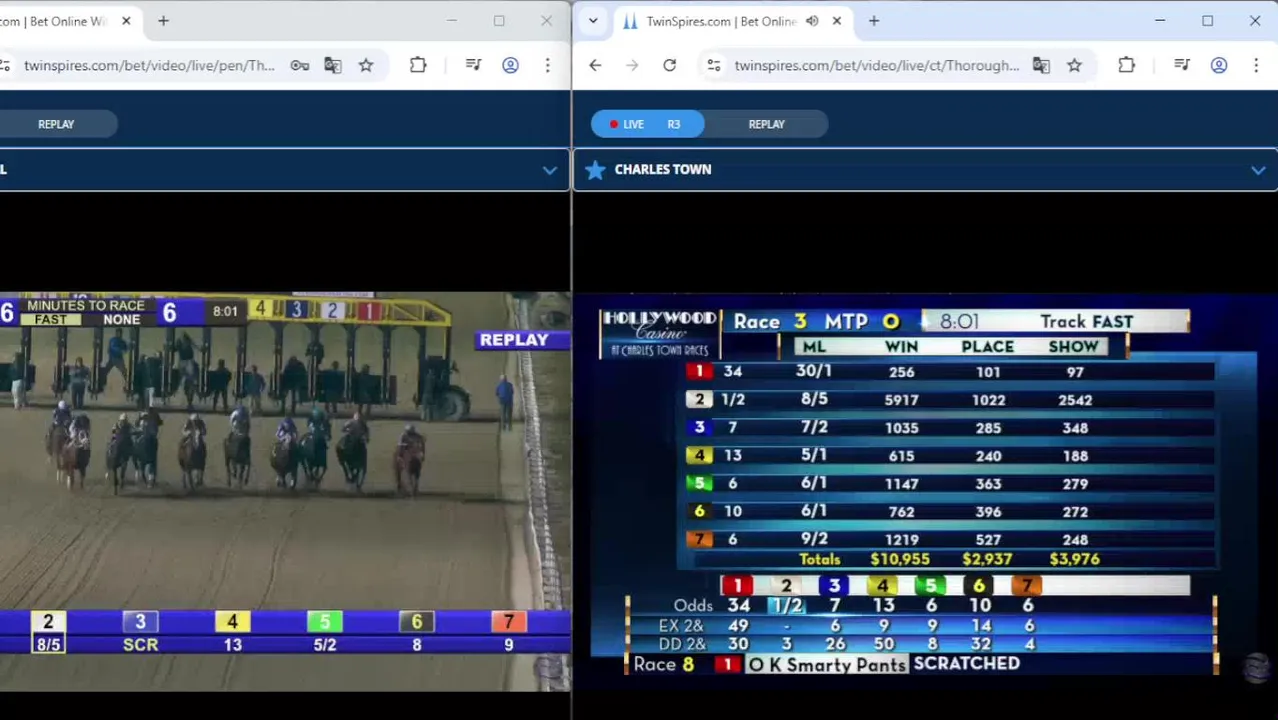
Task: Open tab search dropdown in right window
Action: tap(593, 21)
